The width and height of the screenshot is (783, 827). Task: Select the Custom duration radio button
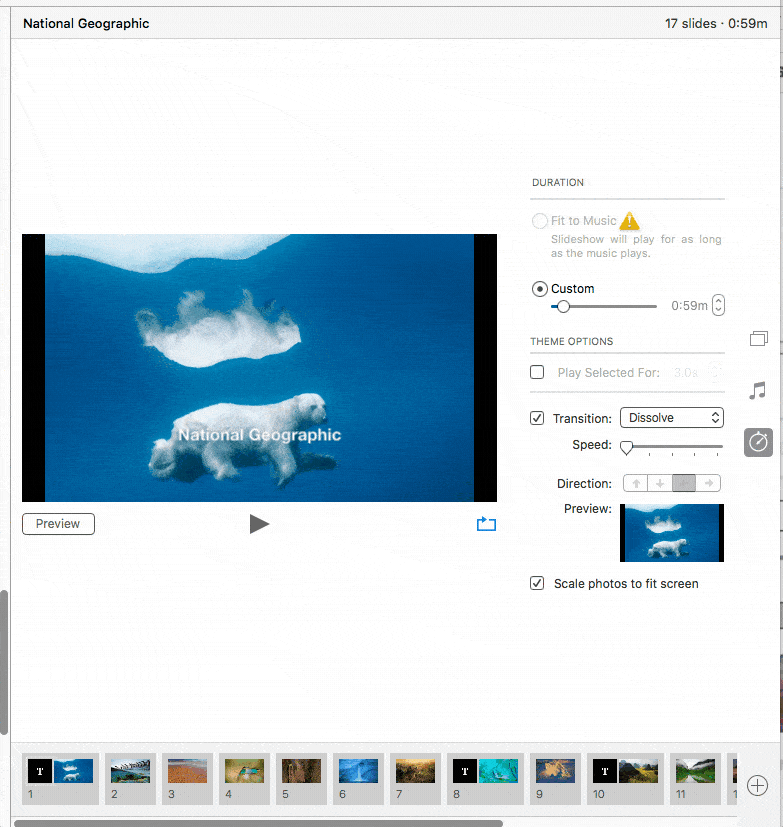click(x=539, y=289)
